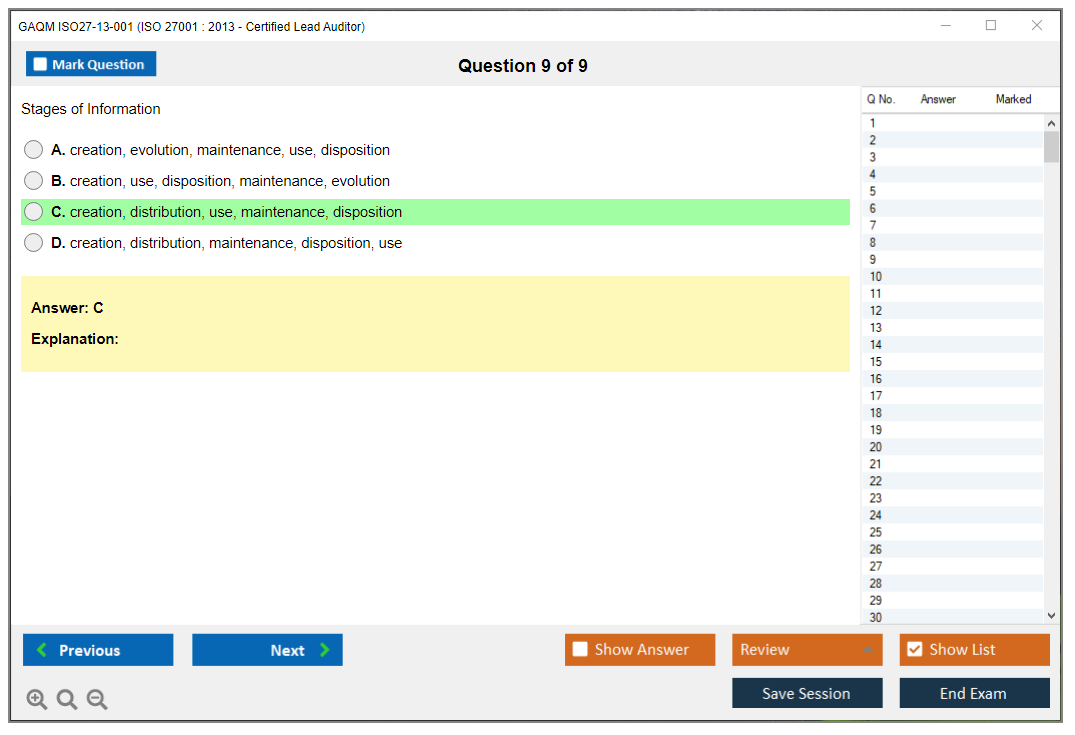Click the Save Session button
1075x735 pixels.
(806, 693)
